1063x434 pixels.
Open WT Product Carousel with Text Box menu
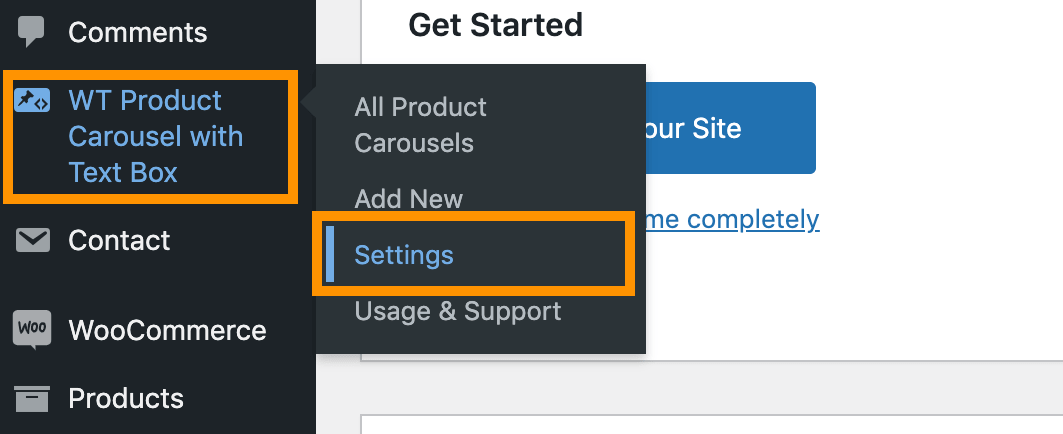(x=155, y=136)
